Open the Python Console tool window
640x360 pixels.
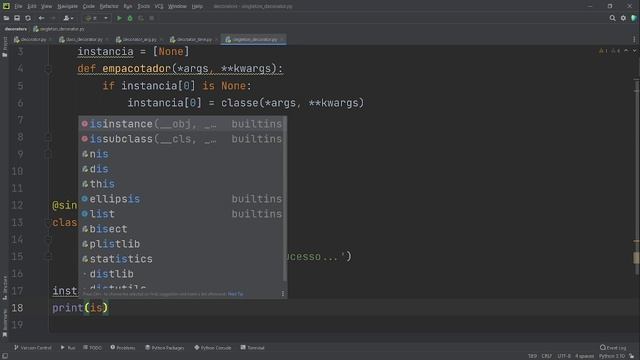coord(213,348)
